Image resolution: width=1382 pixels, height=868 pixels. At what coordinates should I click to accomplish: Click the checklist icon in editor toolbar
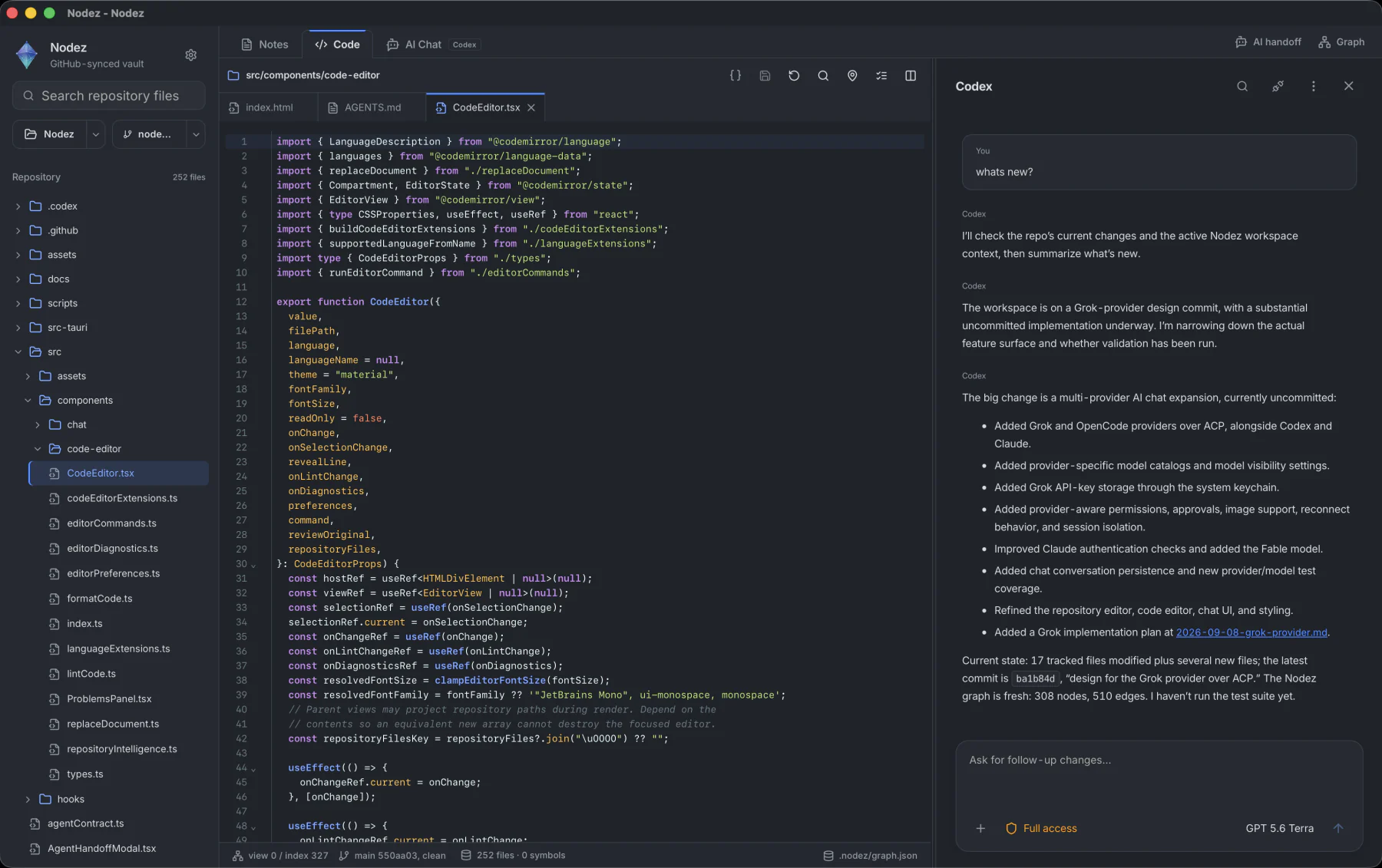pyautogui.click(x=881, y=75)
